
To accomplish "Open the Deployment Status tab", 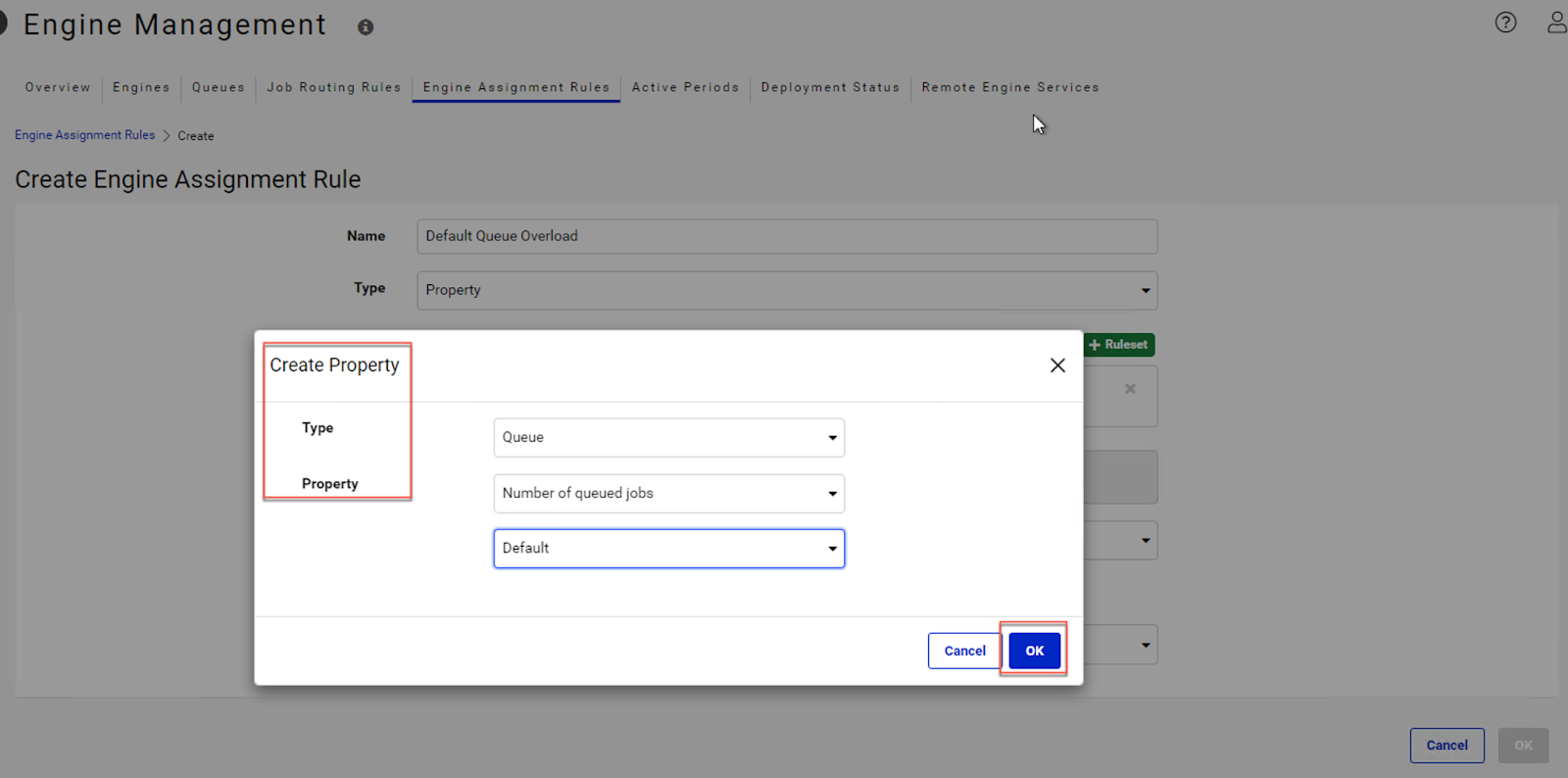I will [x=830, y=87].
